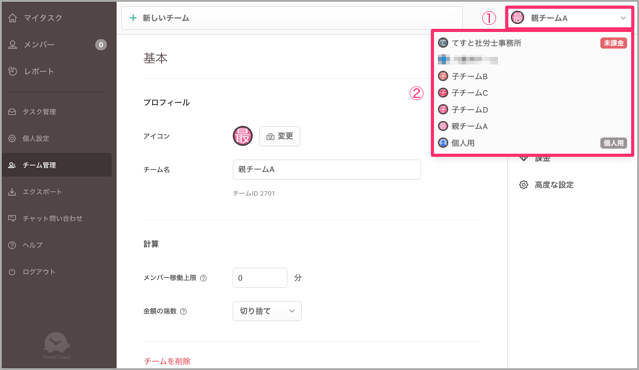Viewport: 639px width, 370px height.
Task: Click the 未課金 badge
Action: [x=613, y=43]
